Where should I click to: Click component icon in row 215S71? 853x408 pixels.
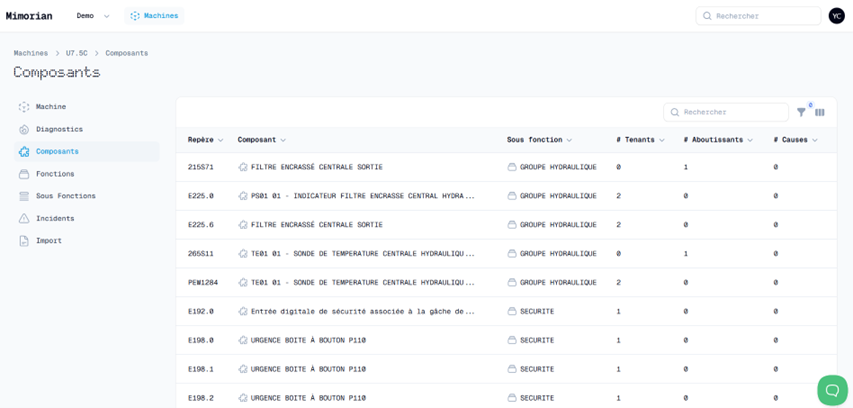click(243, 167)
